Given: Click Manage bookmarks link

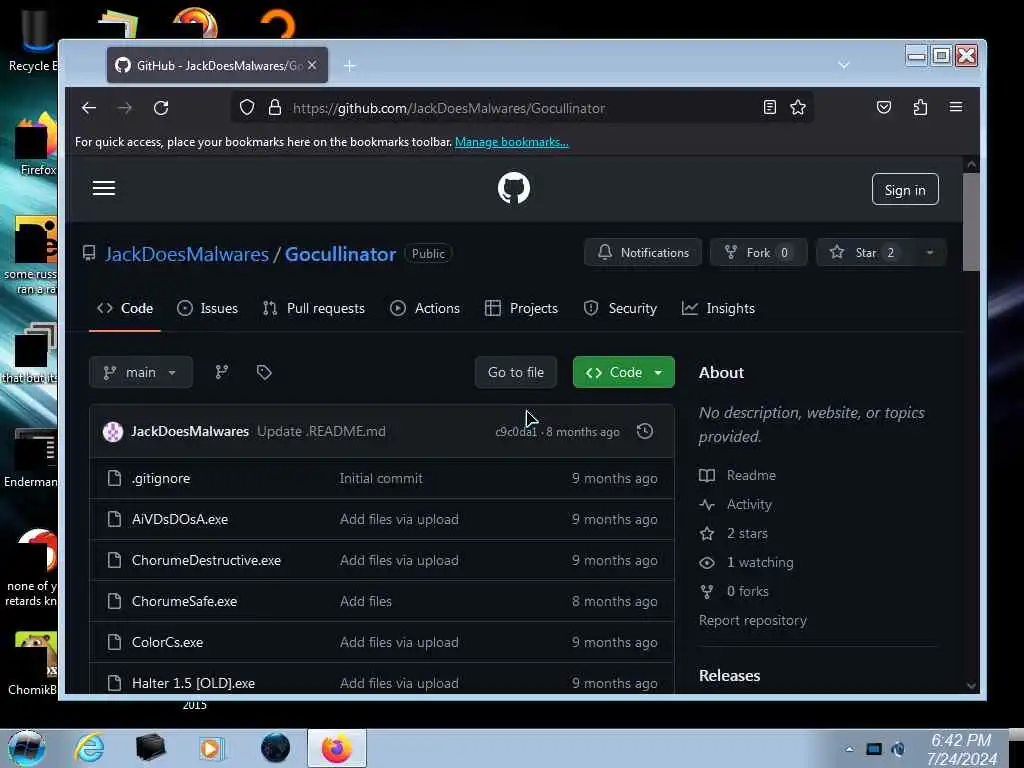Looking at the screenshot, I should (511, 142).
